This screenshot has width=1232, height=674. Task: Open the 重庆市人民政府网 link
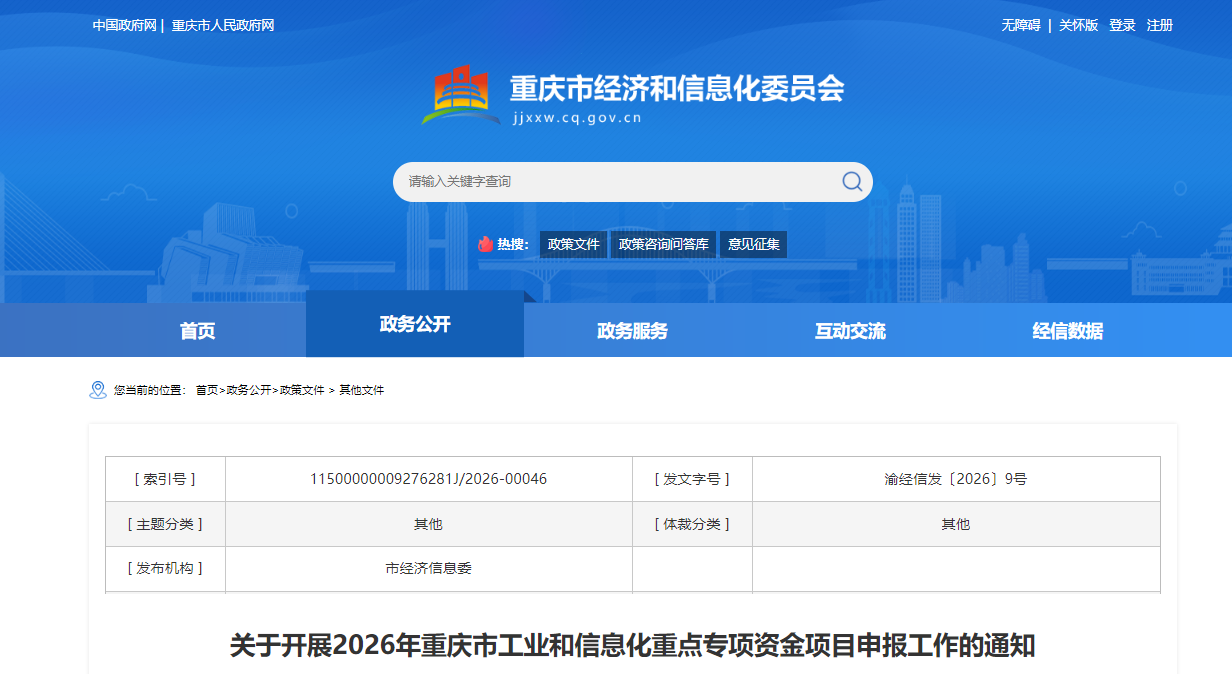pyautogui.click(x=223, y=25)
